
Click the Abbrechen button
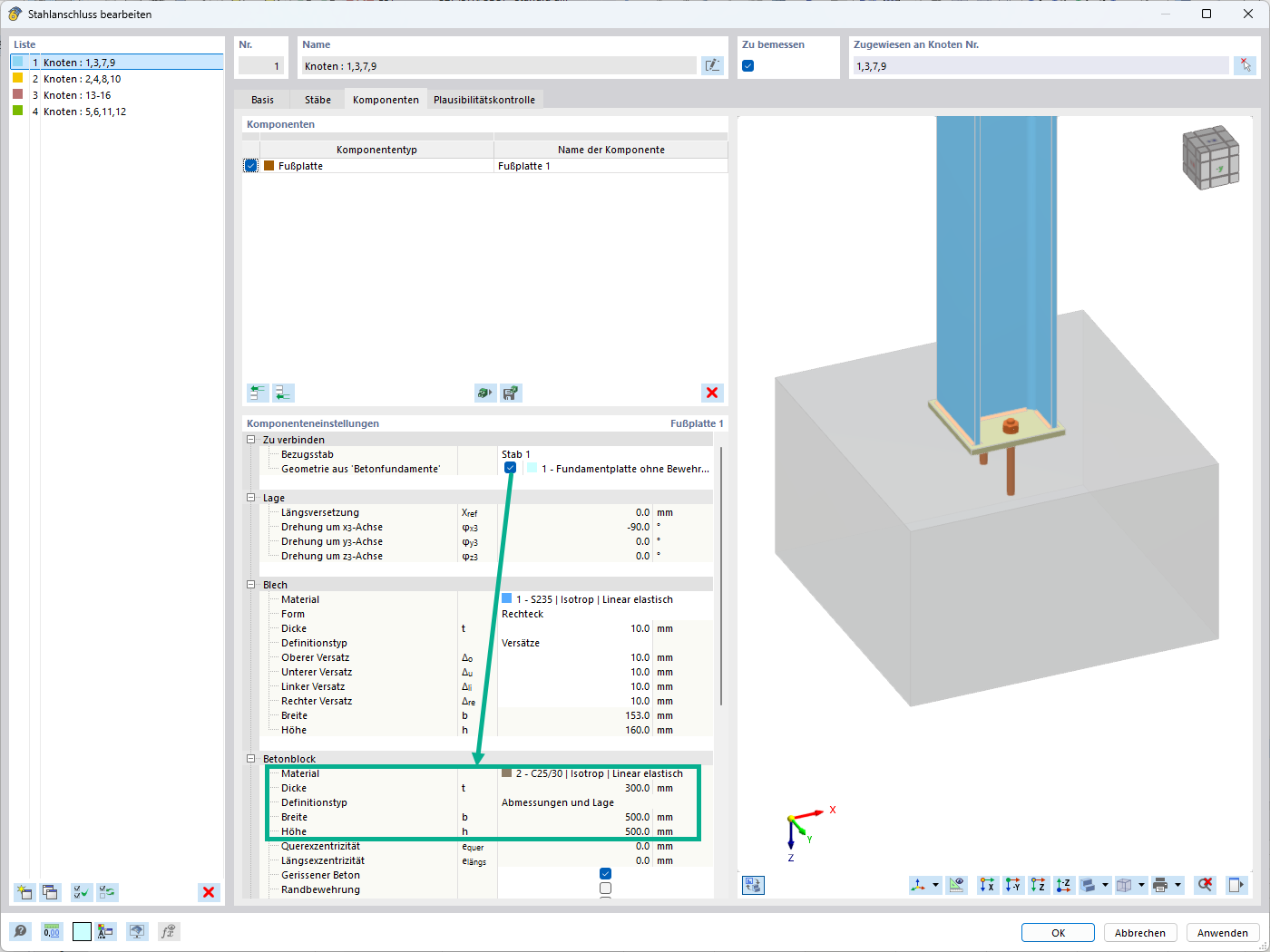pyautogui.click(x=1140, y=933)
